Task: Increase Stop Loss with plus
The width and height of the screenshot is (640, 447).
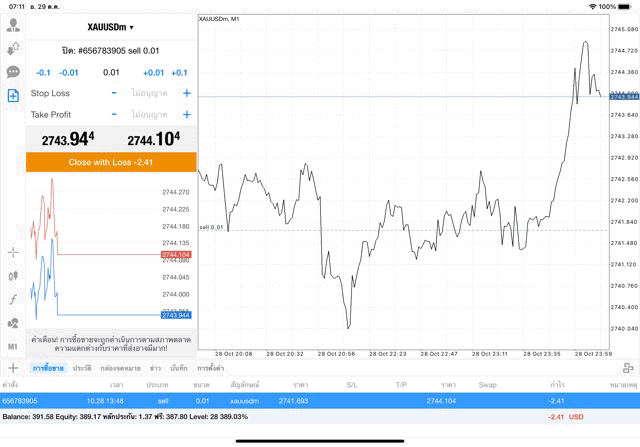Action: coord(186,93)
